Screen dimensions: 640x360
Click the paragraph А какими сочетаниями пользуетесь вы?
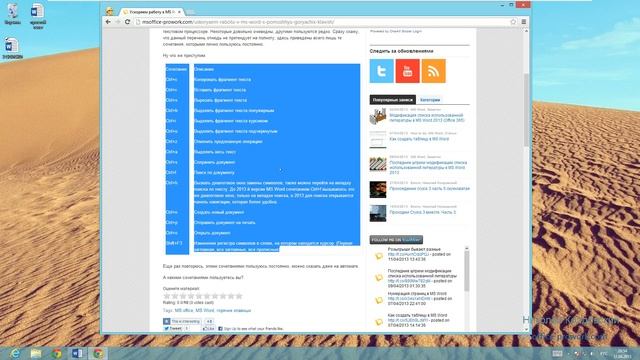203,278
